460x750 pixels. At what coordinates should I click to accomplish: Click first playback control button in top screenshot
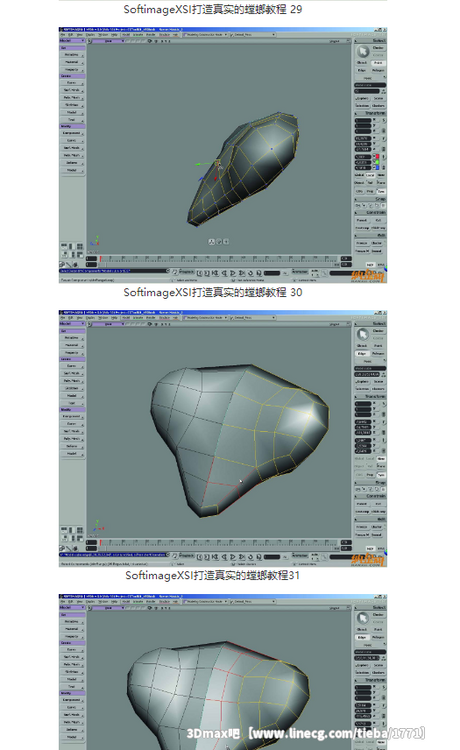[200, 273]
